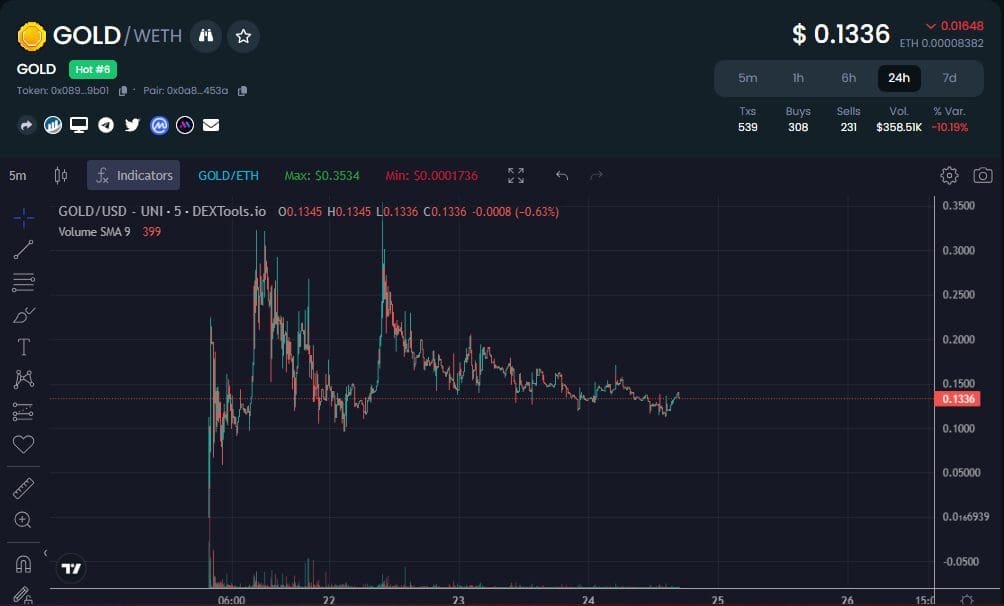Open the 5m chart interval dropdown
Image resolution: width=1004 pixels, height=606 pixels.
tap(18, 175)
